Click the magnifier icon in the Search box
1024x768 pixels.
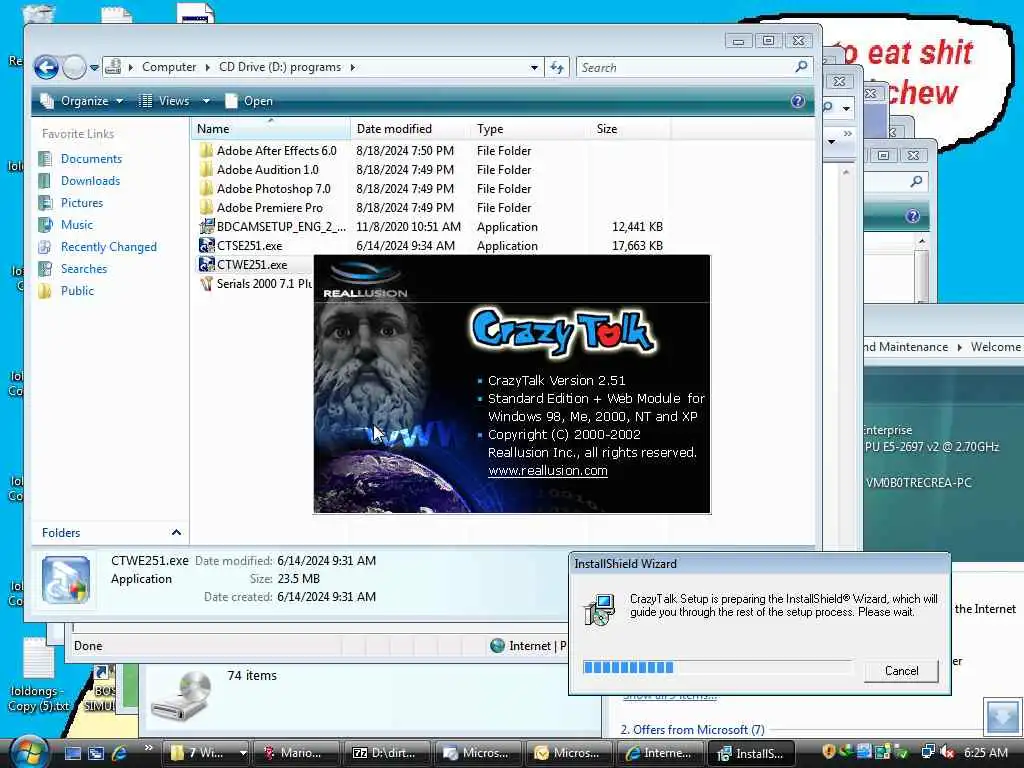[x=801, y=67]
